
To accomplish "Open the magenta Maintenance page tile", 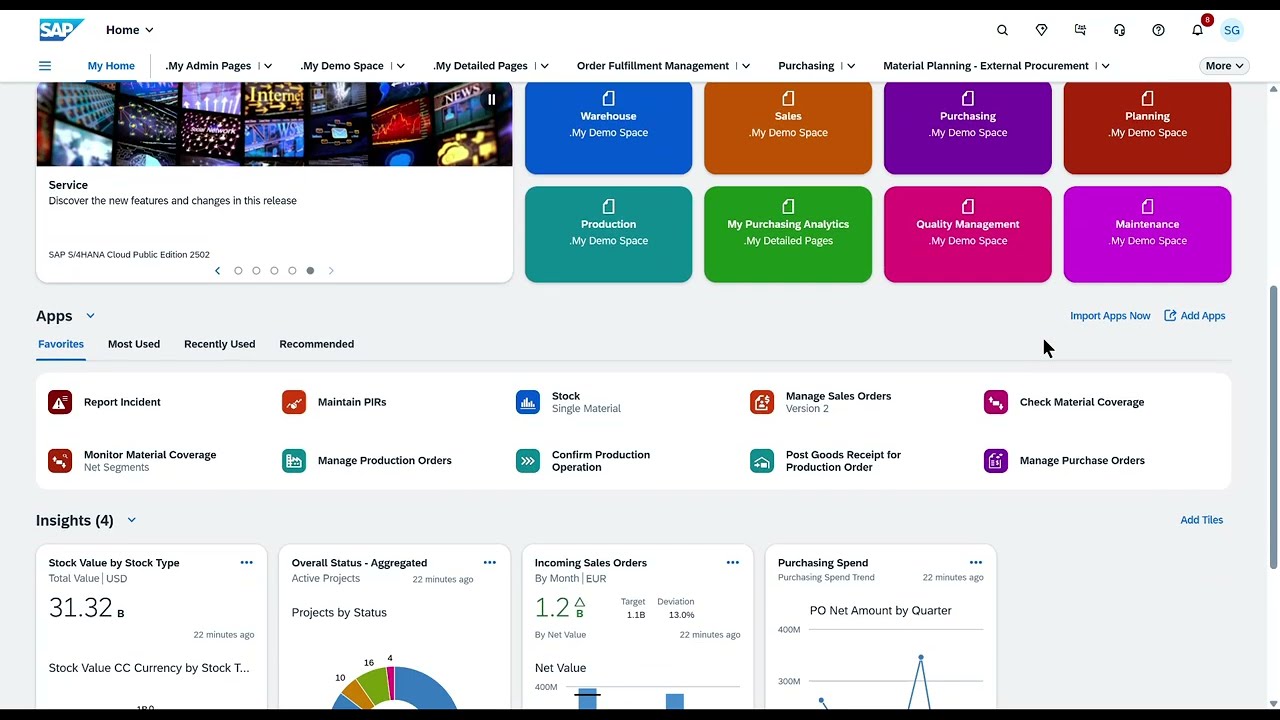I will pyautogui.click(x=1147, y=234).
